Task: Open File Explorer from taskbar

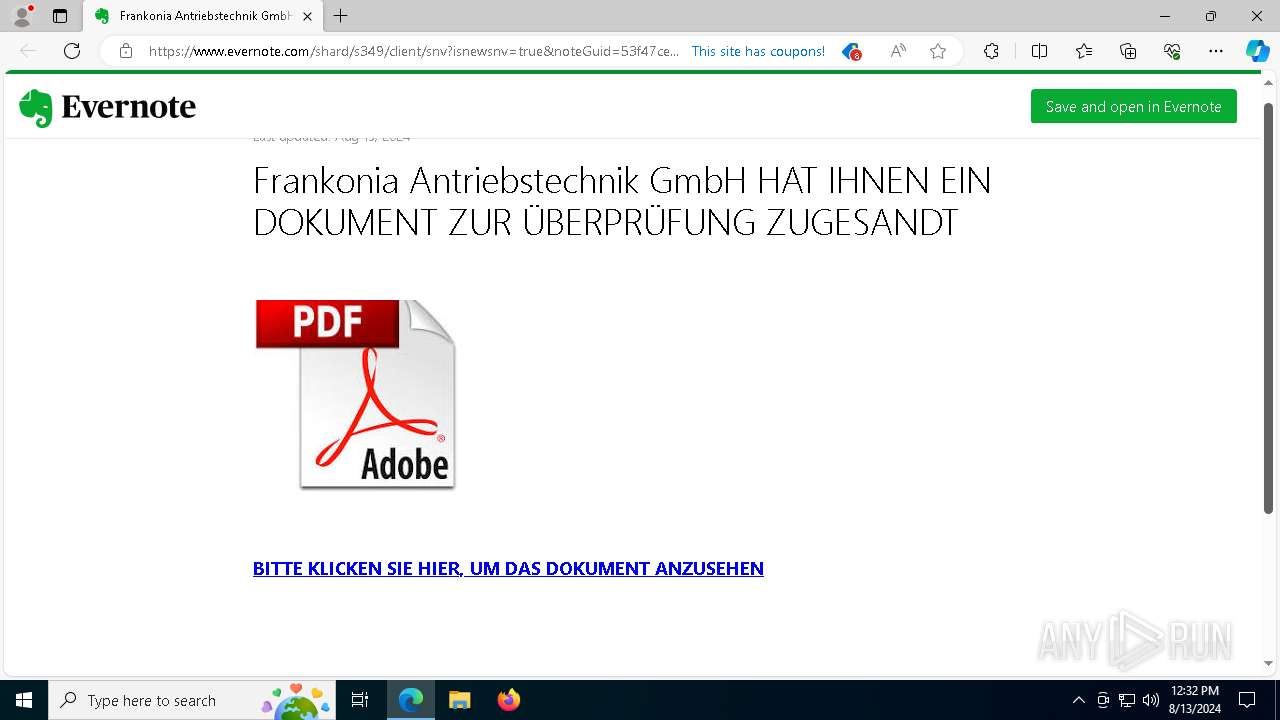Action: (x=460, y=700)
